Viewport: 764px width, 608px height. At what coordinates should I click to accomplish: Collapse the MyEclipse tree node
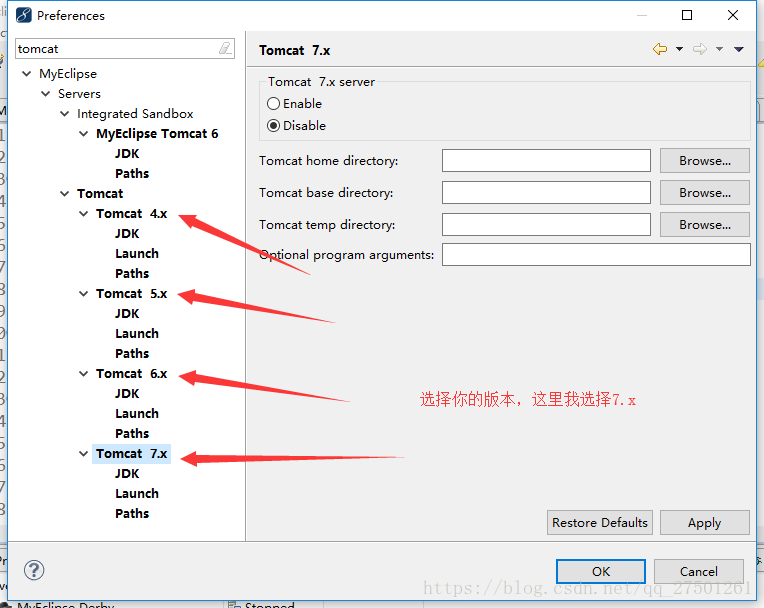26,74
